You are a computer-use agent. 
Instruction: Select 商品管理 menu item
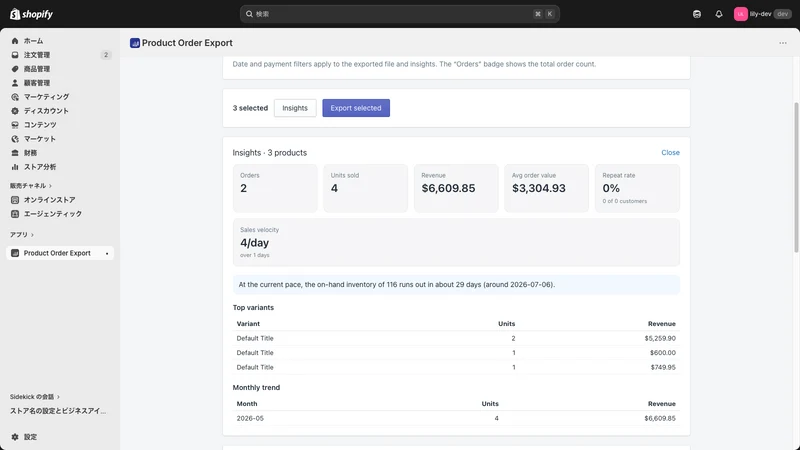point(37,69)
